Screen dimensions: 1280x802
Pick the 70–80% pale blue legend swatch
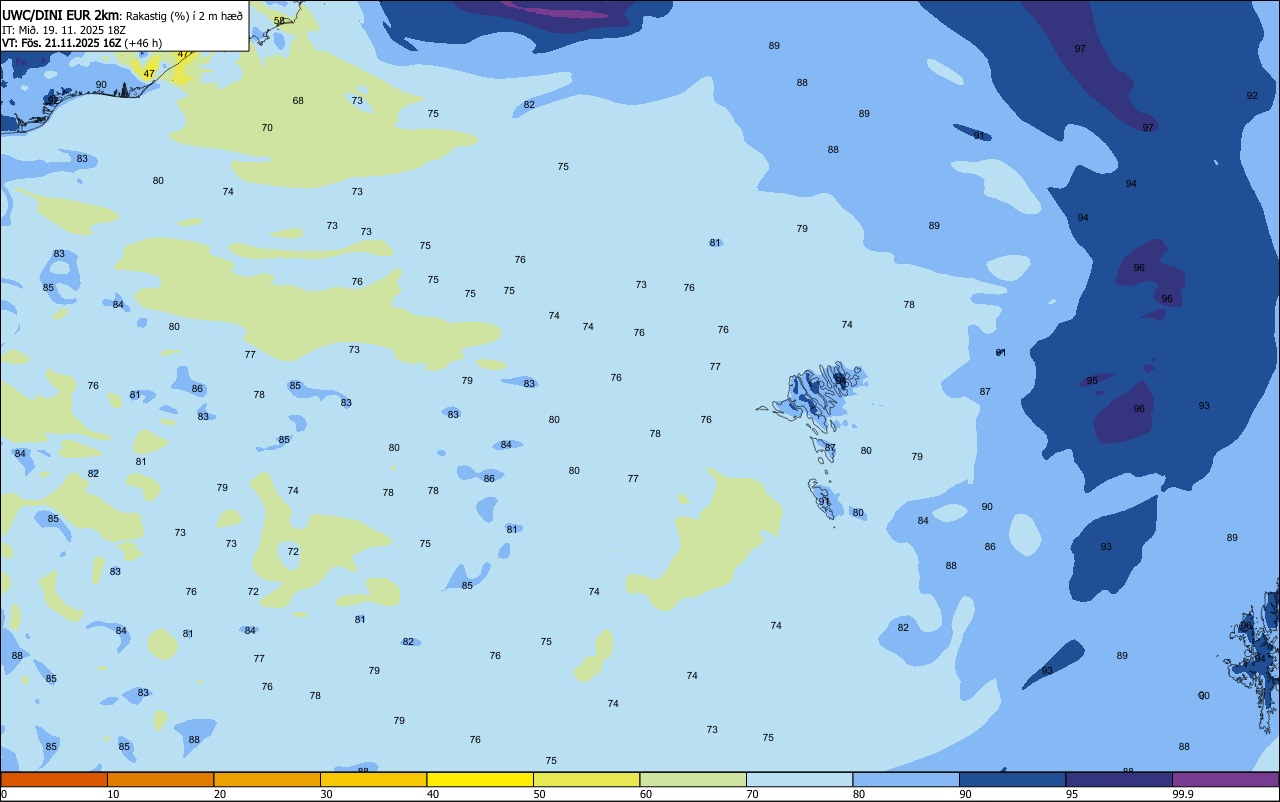pos(799,779)
